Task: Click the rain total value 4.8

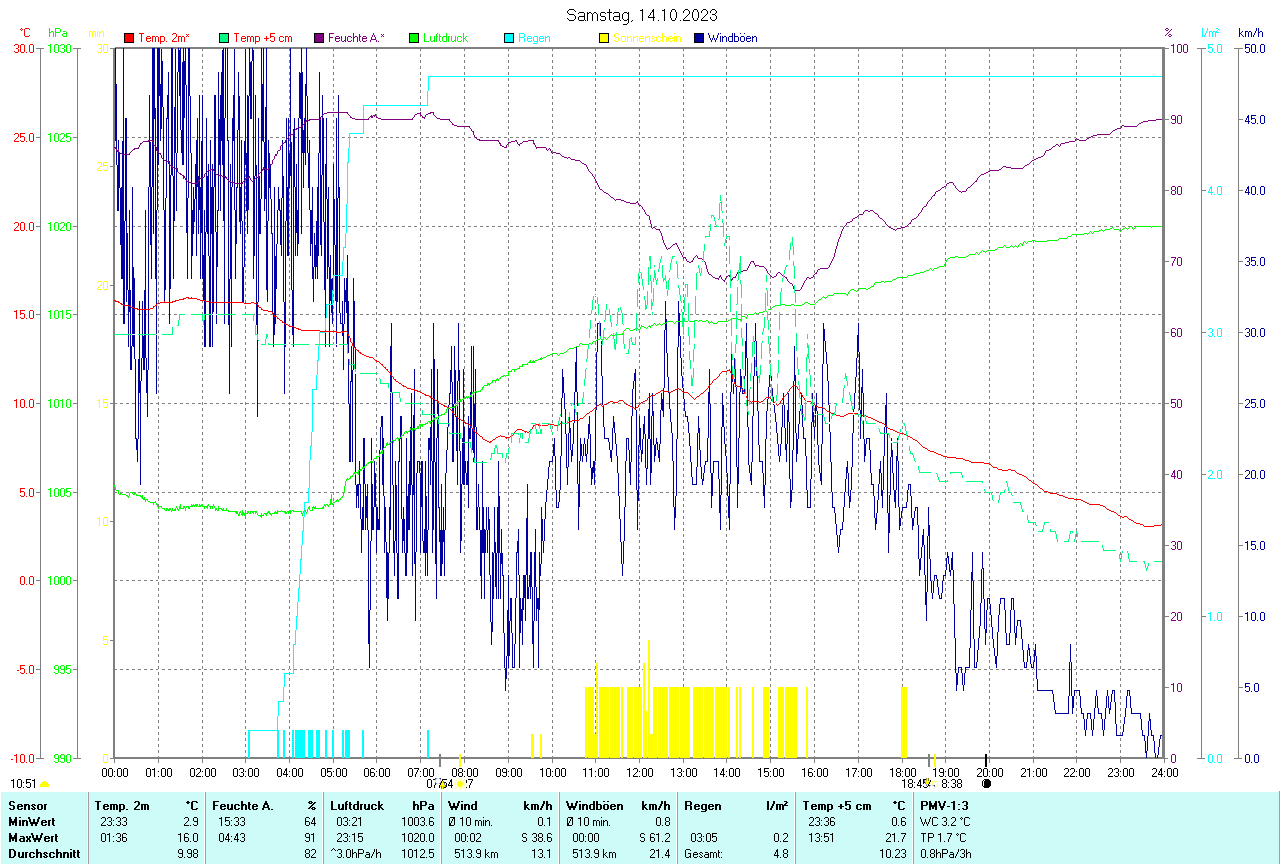Action: (x=780, y=853)
